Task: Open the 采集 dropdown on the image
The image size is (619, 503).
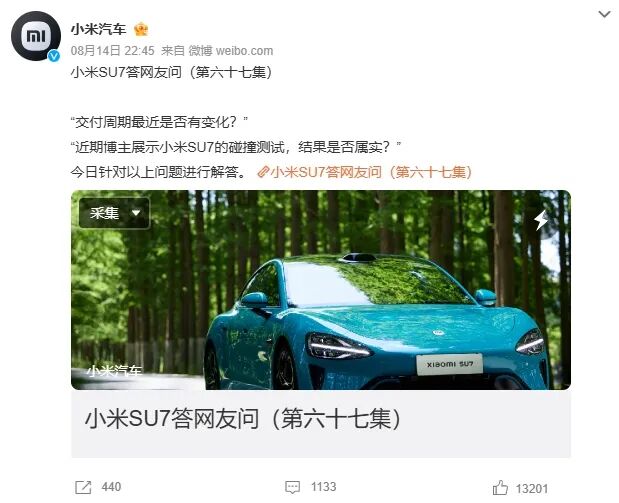Action: tap(114, 213)
